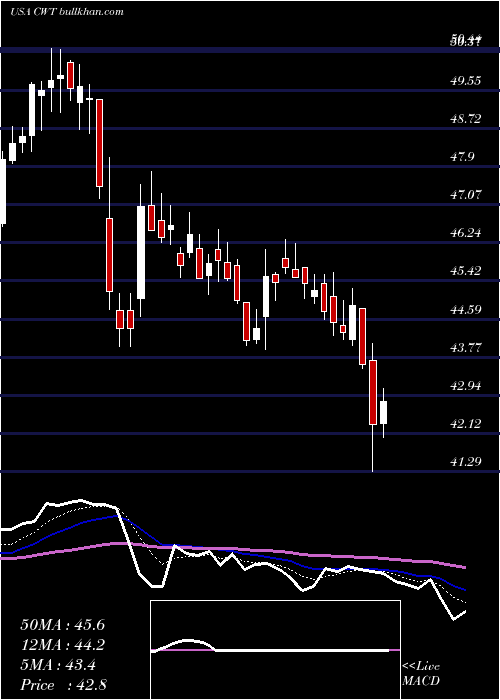Select the 47.07 price axis label
The height and width of the screenshot is (700, 500).
(x=466, y=195)
